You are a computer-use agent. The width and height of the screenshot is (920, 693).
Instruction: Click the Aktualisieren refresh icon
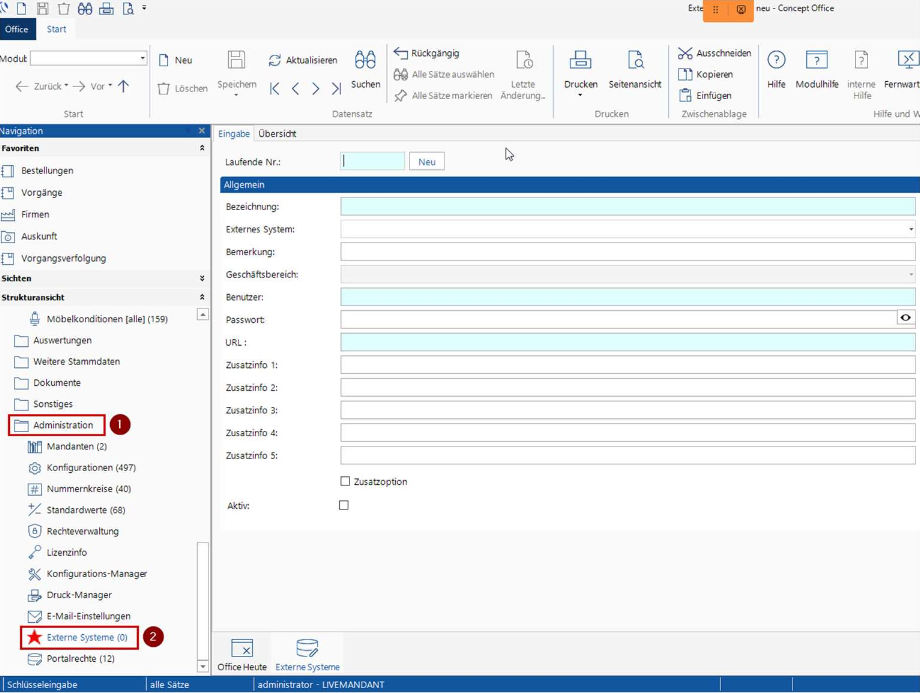coord(275,60)
